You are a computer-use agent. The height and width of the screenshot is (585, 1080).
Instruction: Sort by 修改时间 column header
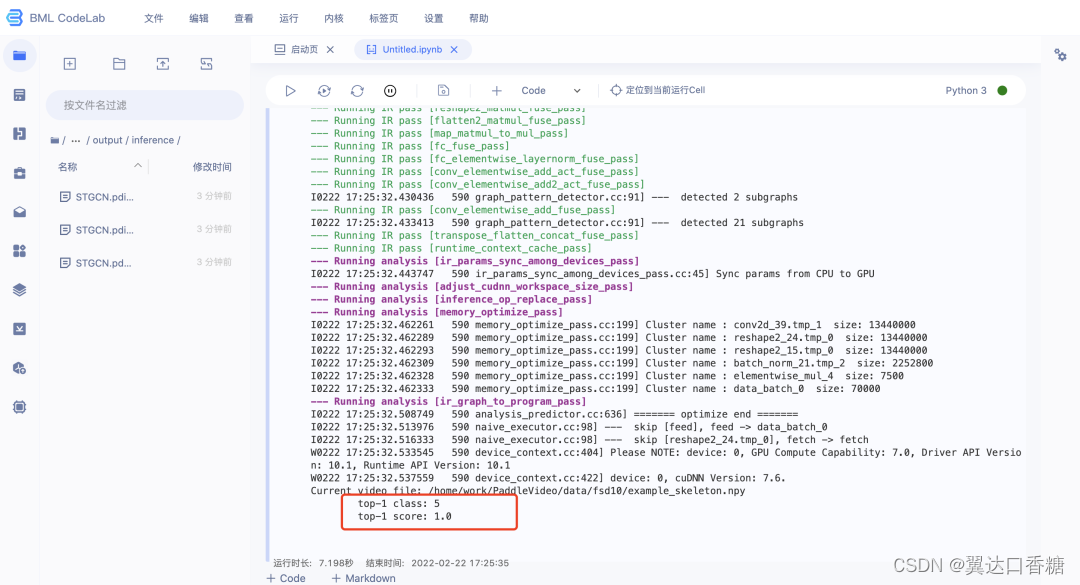pyautogui.click(x=212, y=167)
